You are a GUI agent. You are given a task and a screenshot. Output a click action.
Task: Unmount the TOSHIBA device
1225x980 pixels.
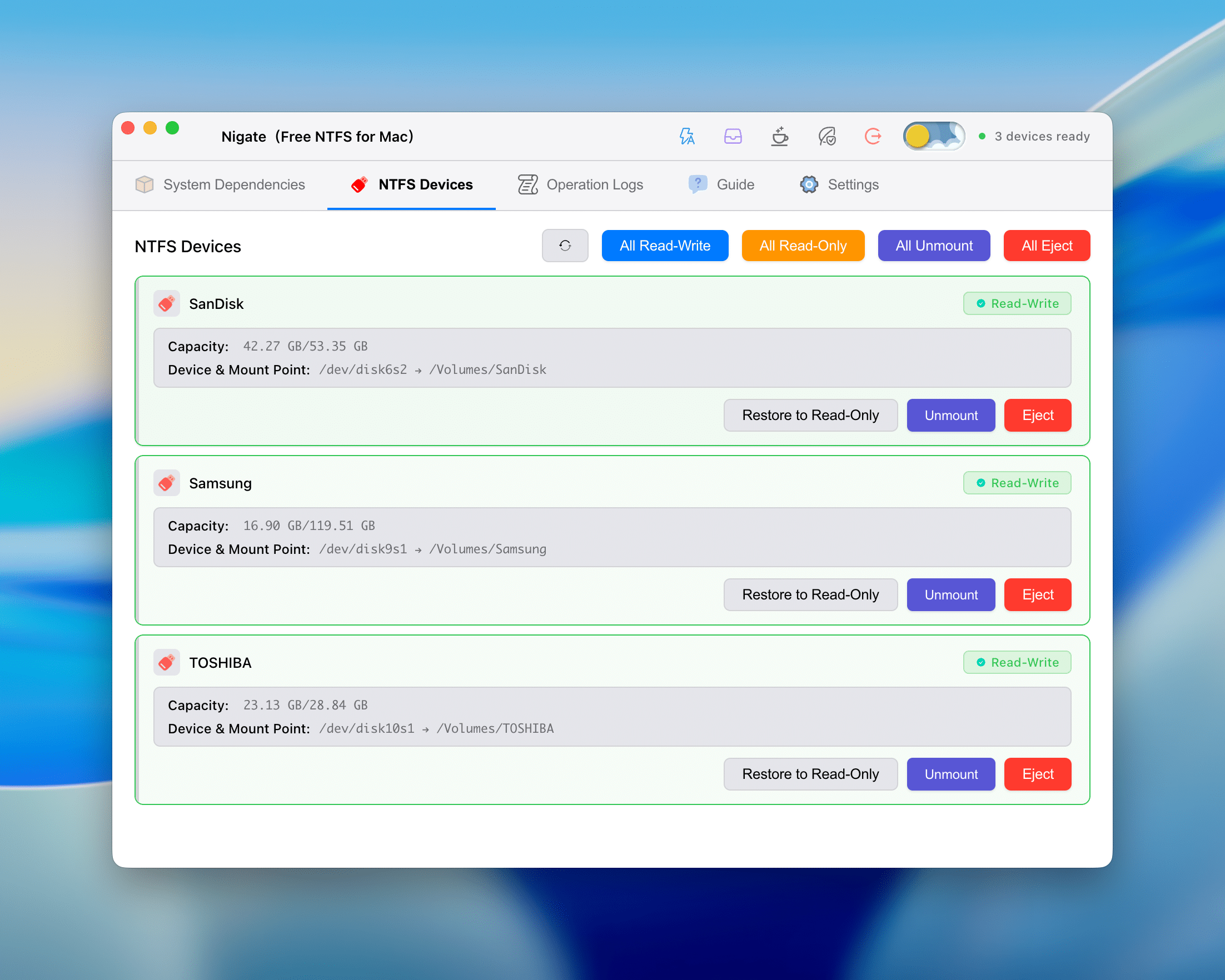pyautogui.click(x=950, y=774)
